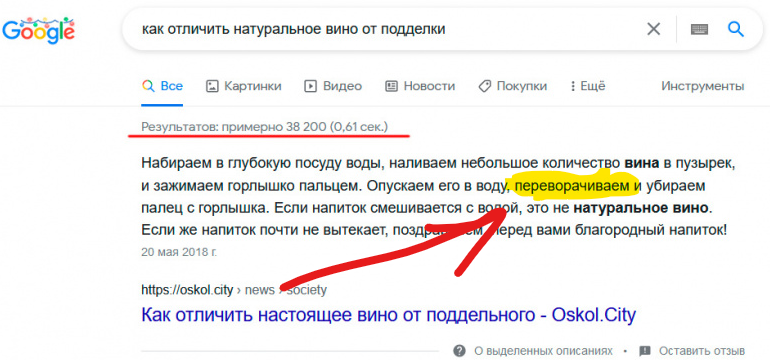Viewport: 770px width, 360px height.
Task: Switch to the Новости tab
Action: pyautogui.click(x=420, y=86)
